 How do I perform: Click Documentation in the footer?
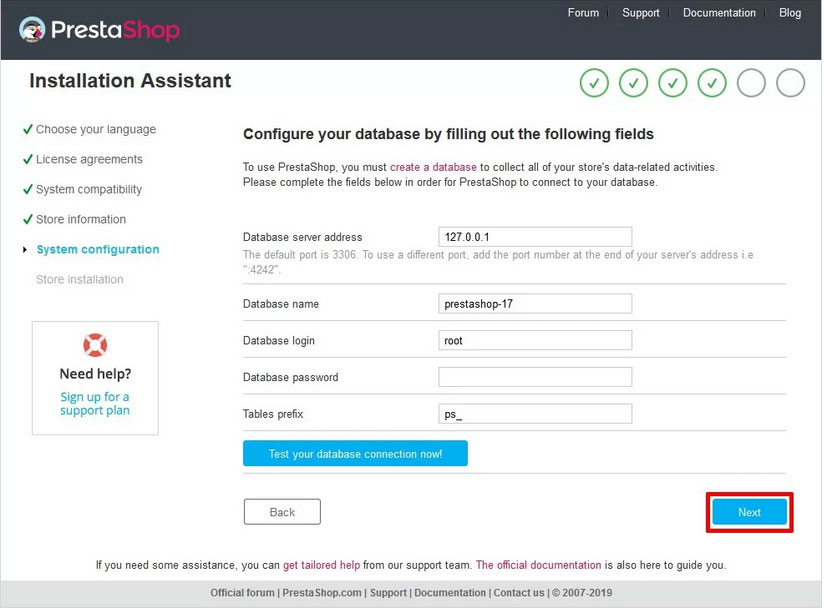tap(450, 593)
